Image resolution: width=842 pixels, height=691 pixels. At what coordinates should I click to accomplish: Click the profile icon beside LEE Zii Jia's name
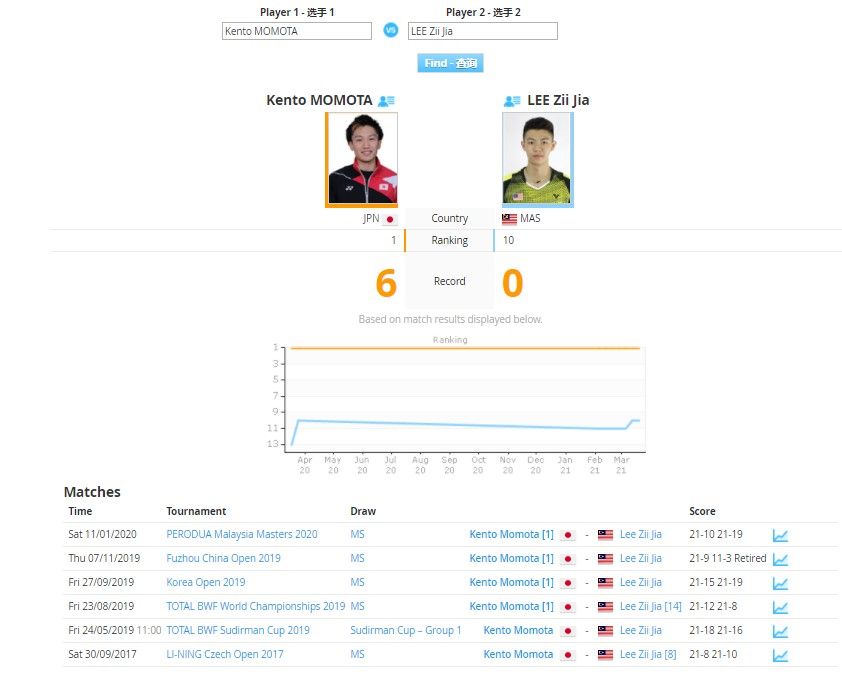pos(512,100)
